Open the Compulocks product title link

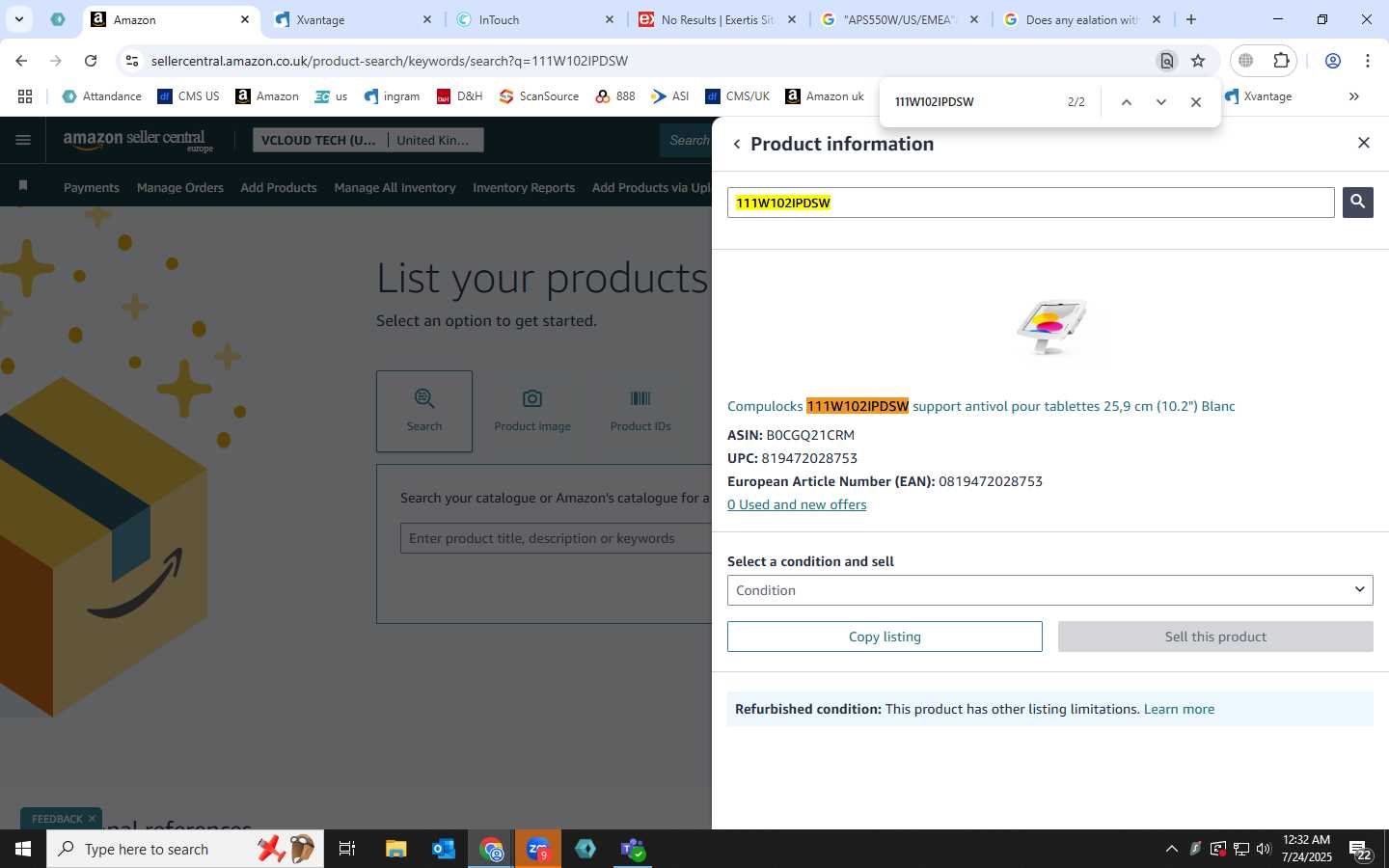click(981, 406)
